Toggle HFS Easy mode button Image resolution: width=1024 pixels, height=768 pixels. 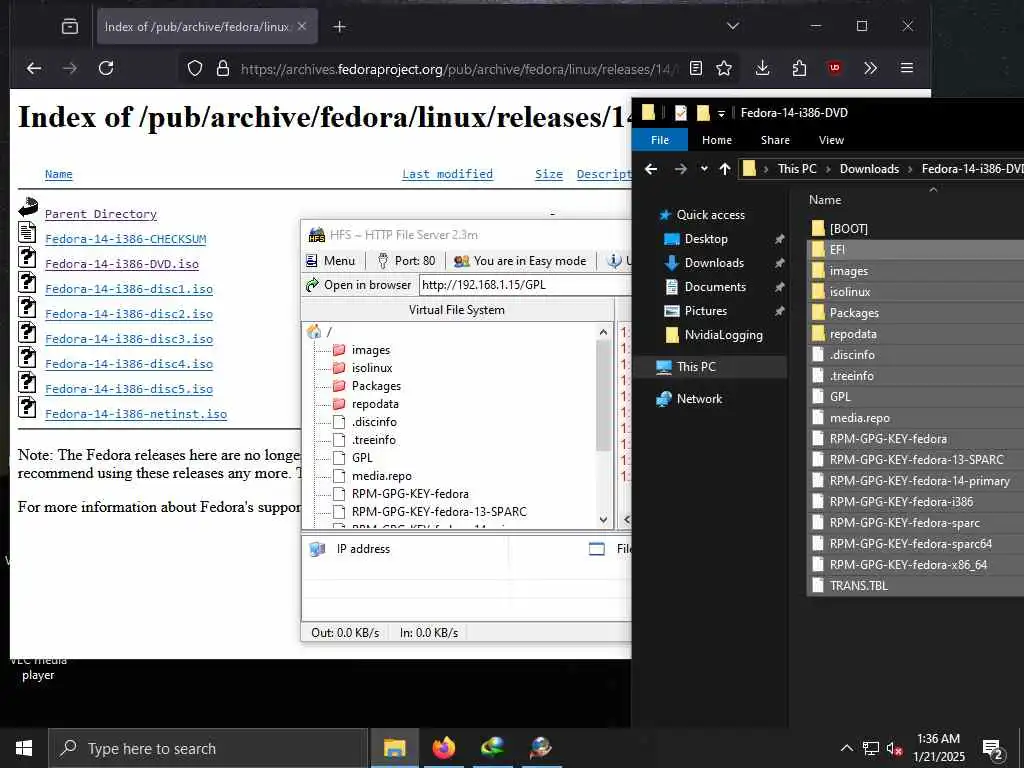pos(520,261)
